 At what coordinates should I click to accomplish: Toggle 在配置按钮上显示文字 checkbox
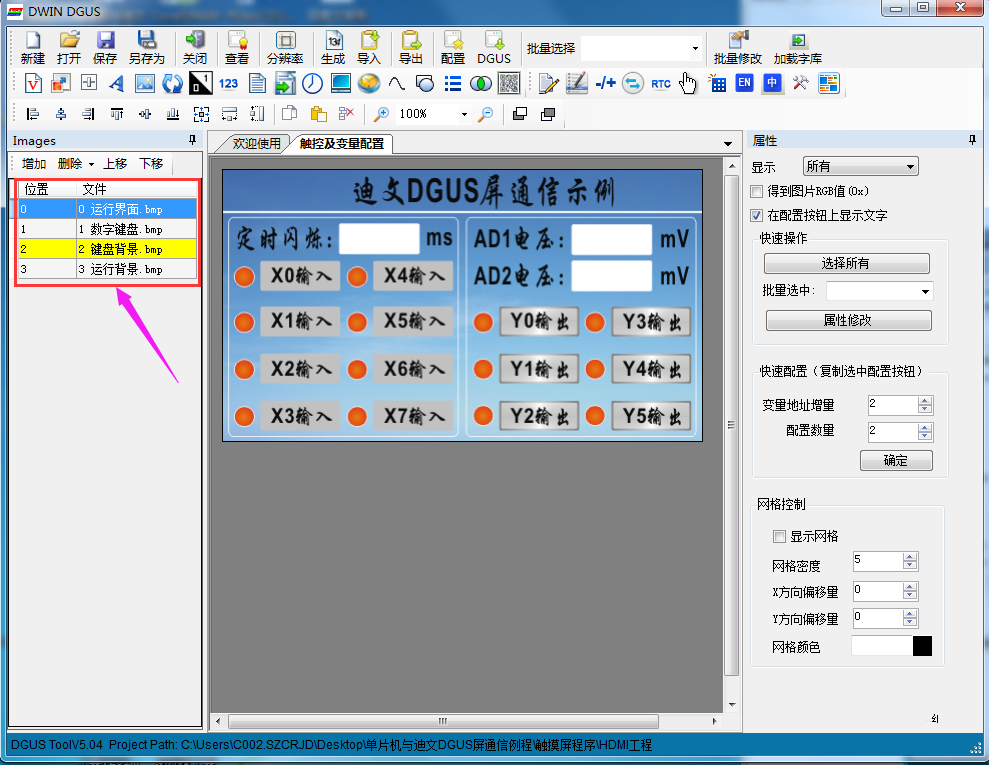click(757, 216)
